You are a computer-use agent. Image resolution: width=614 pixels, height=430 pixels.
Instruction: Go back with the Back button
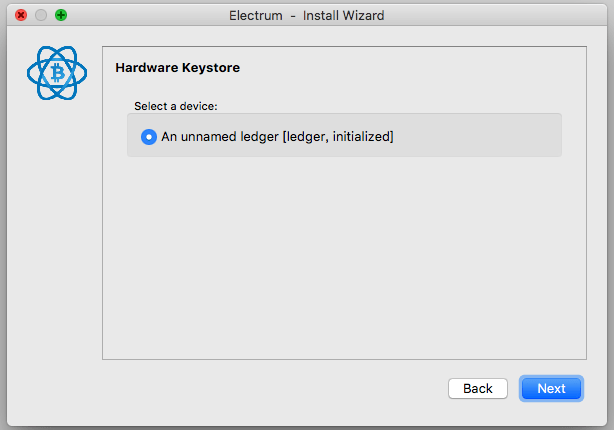(x=477, y=388)
